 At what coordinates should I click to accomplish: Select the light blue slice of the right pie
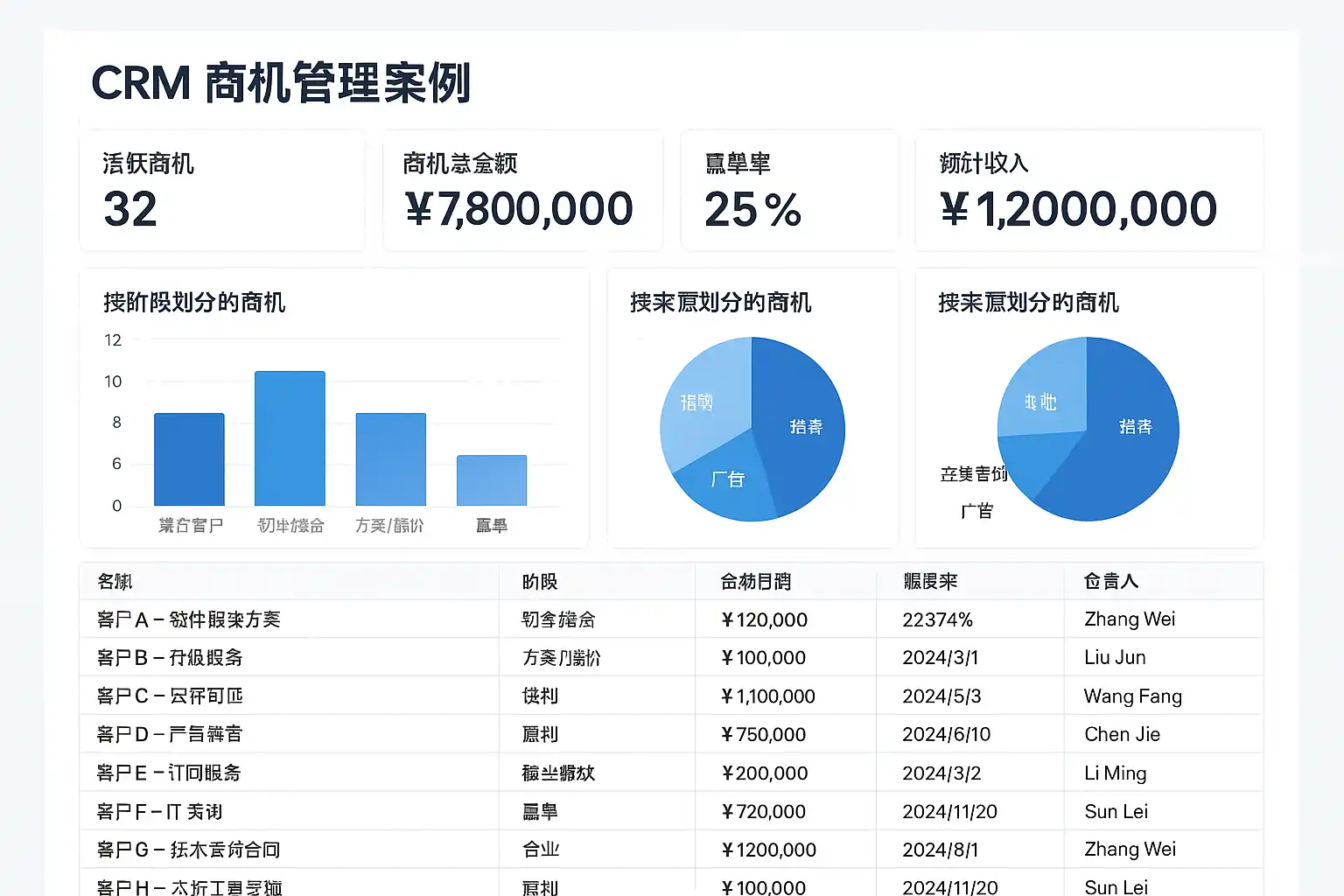pos(1043,391)
